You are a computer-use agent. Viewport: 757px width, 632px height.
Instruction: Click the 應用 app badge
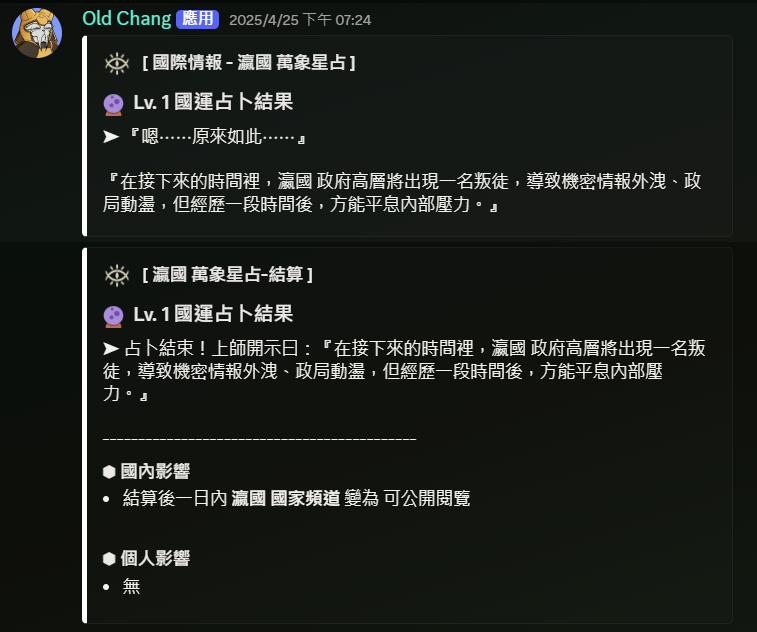pyautogui.click(x=197, y=19)
